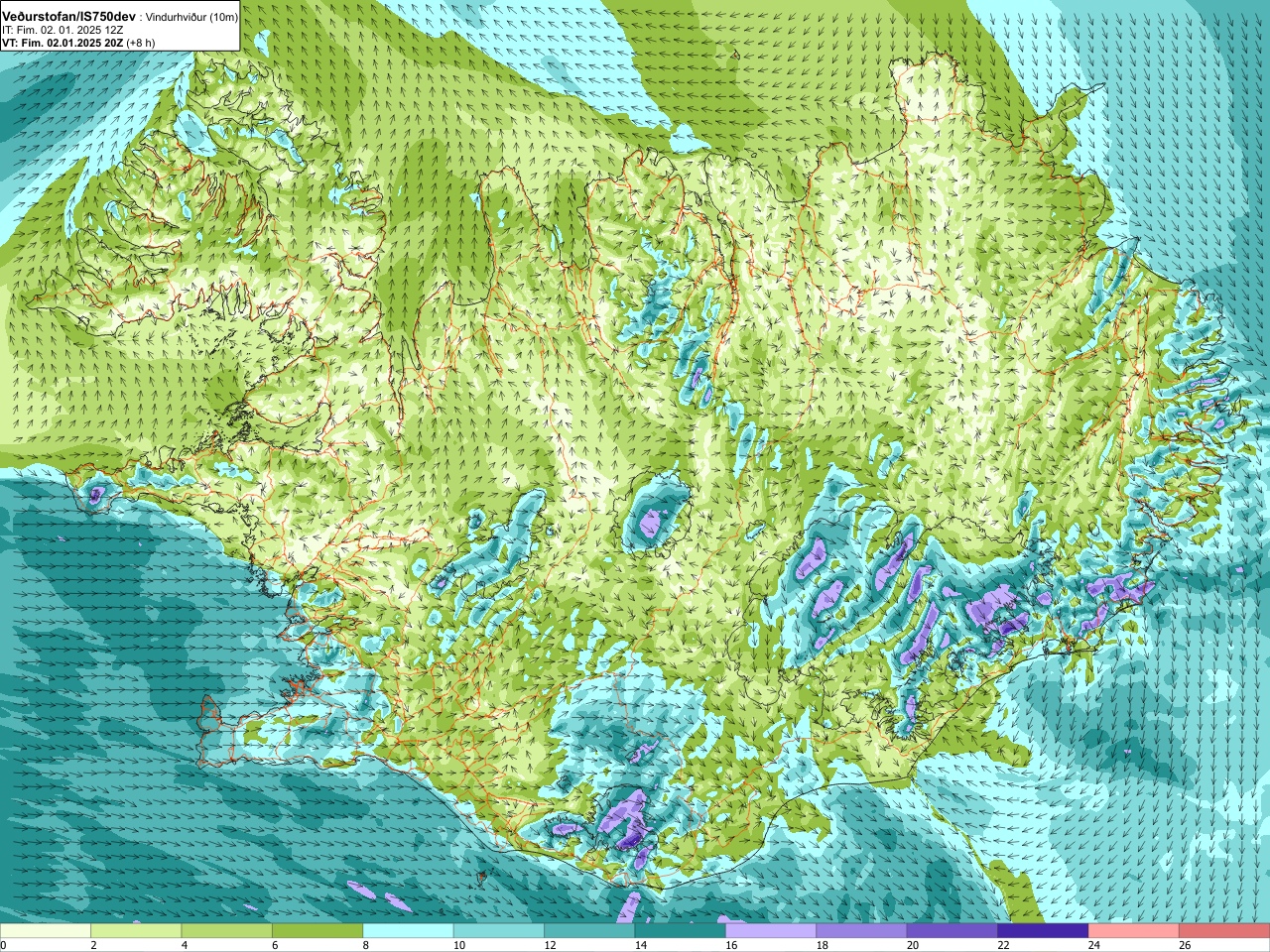Select the legend scale label '12'
This screenshot has width=1270, height=952.
point(550,945)
